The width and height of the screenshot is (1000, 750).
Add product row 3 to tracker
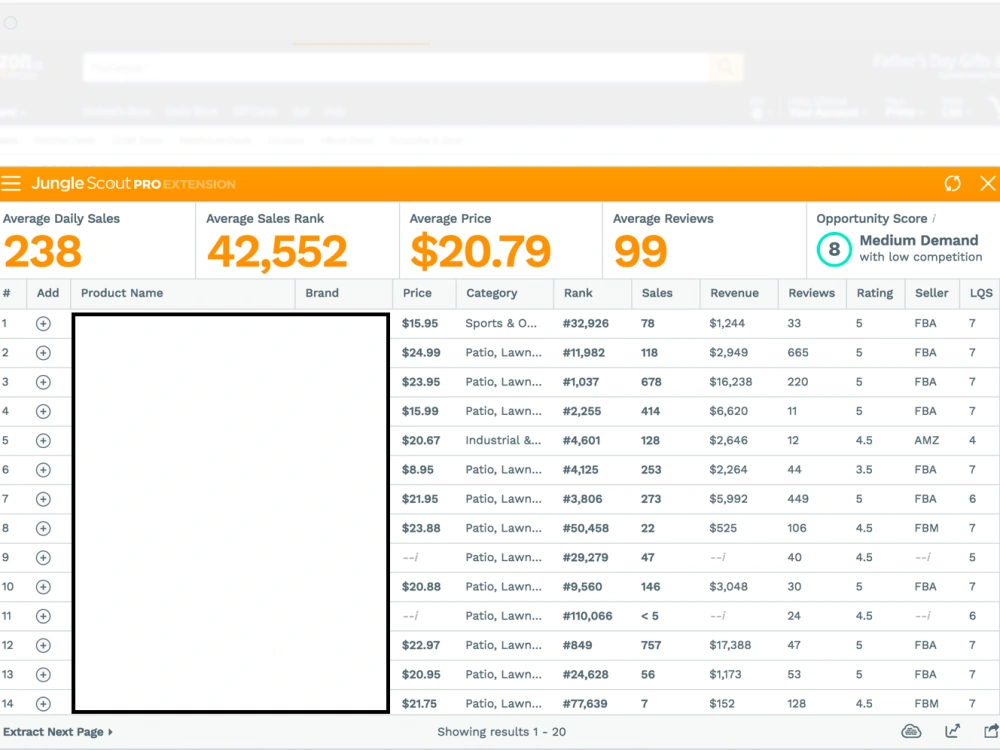point(43,382)
